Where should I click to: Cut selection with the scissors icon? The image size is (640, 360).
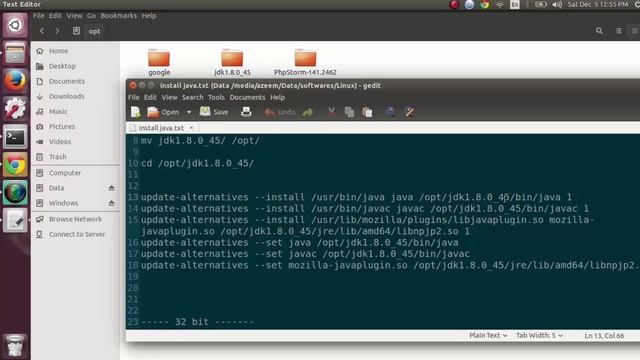click(x=331, y=112)
